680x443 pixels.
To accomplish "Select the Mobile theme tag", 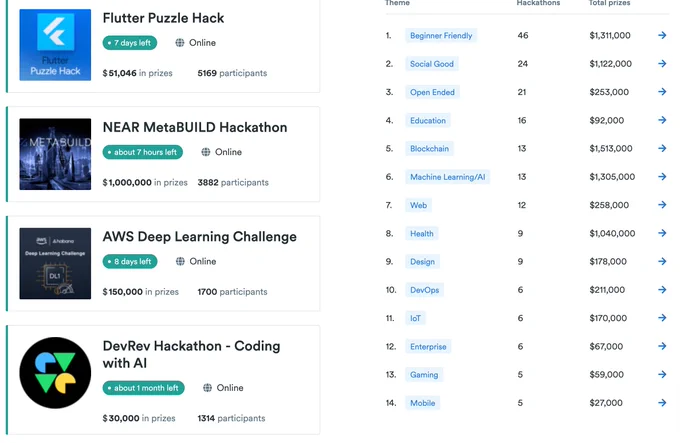I will point(422,403).
